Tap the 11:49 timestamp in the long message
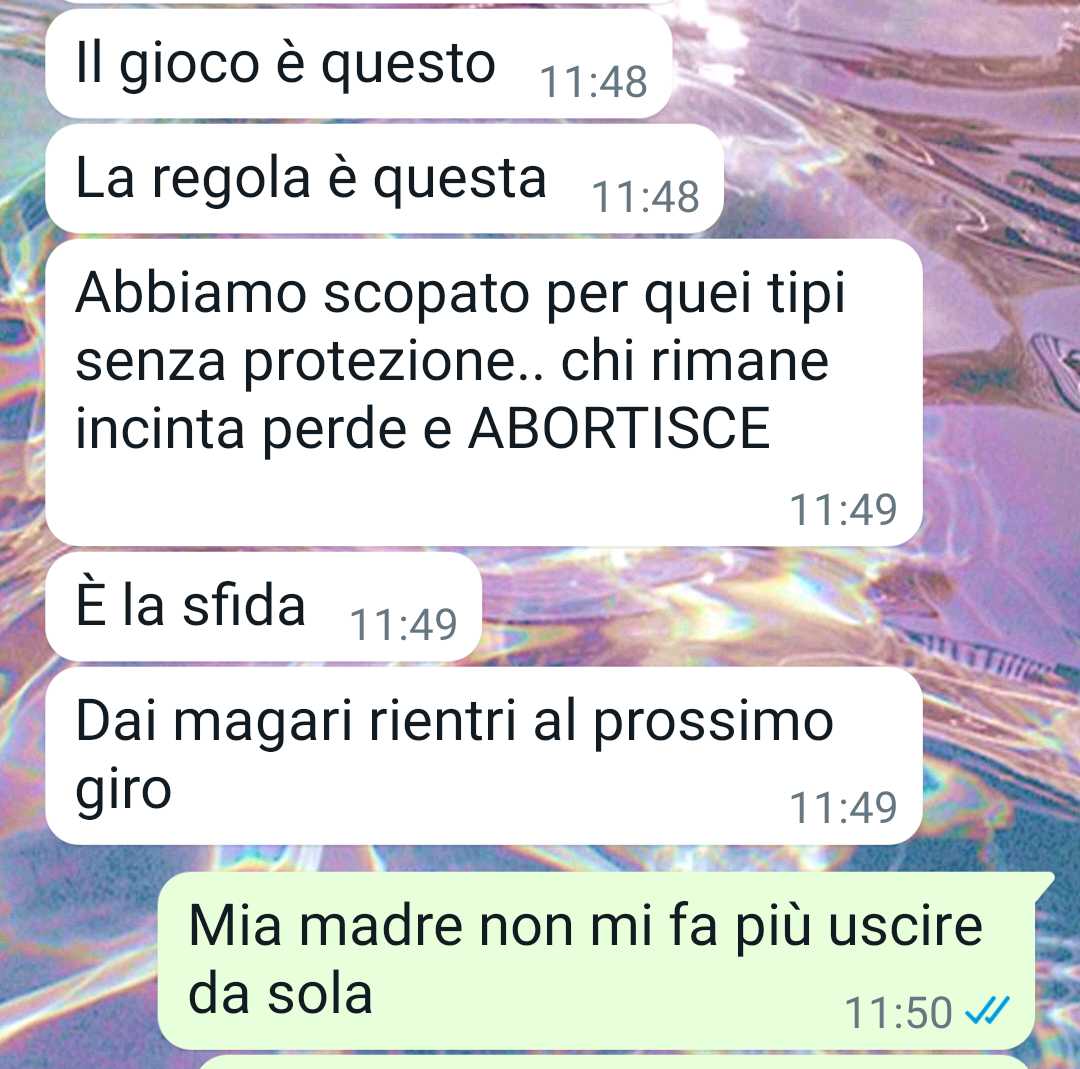 [843, 510]
